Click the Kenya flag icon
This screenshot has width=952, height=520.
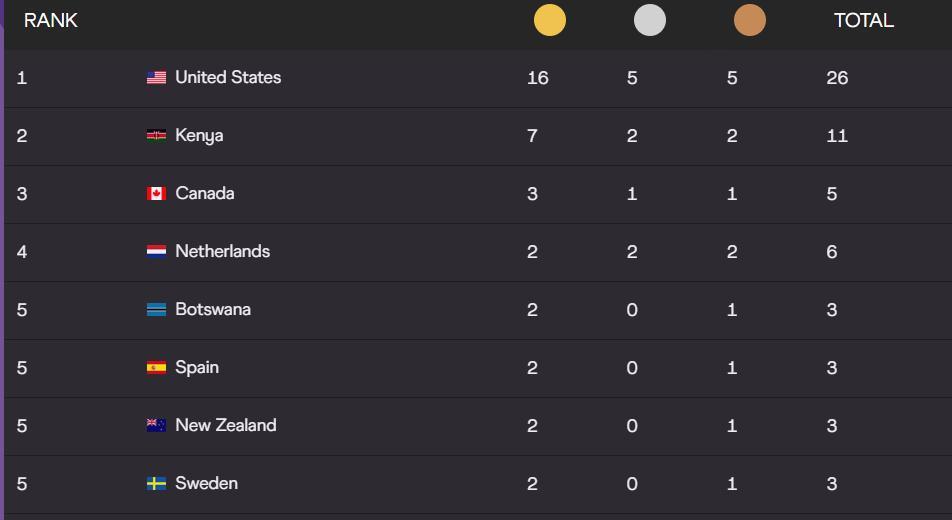[x=156, y=136]
